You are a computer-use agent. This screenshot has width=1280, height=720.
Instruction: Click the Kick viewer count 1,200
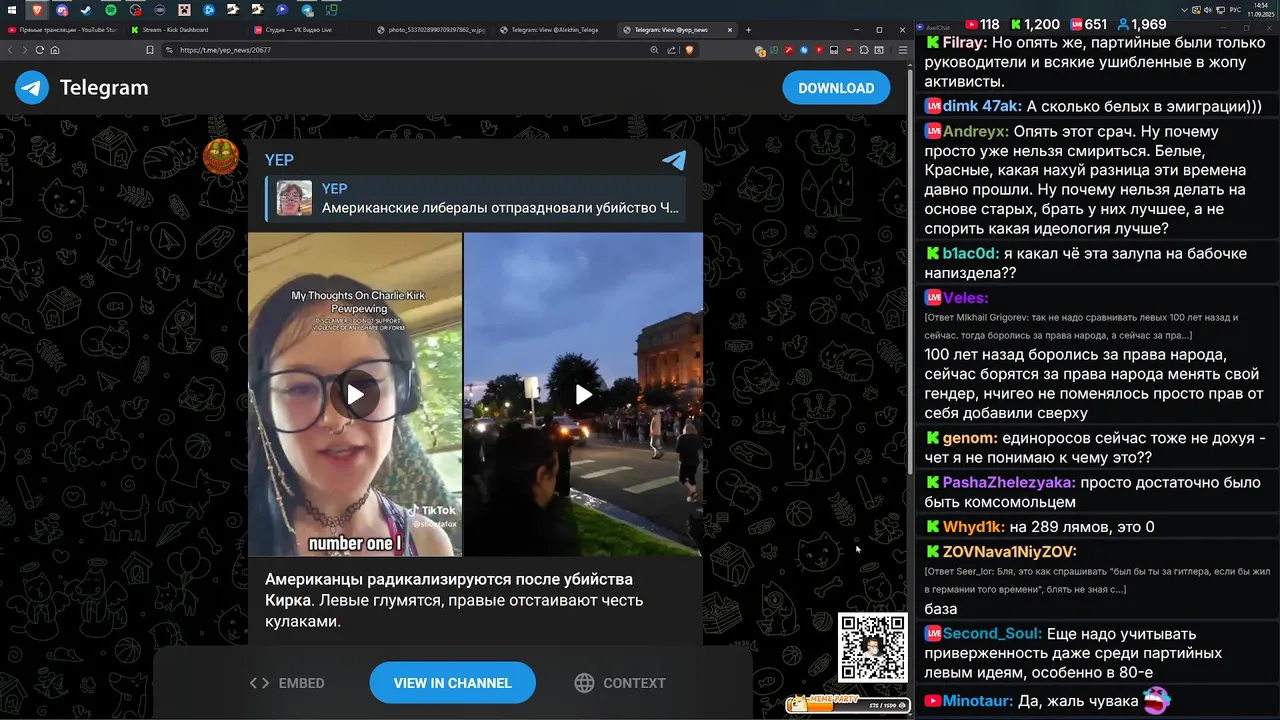1035,24
